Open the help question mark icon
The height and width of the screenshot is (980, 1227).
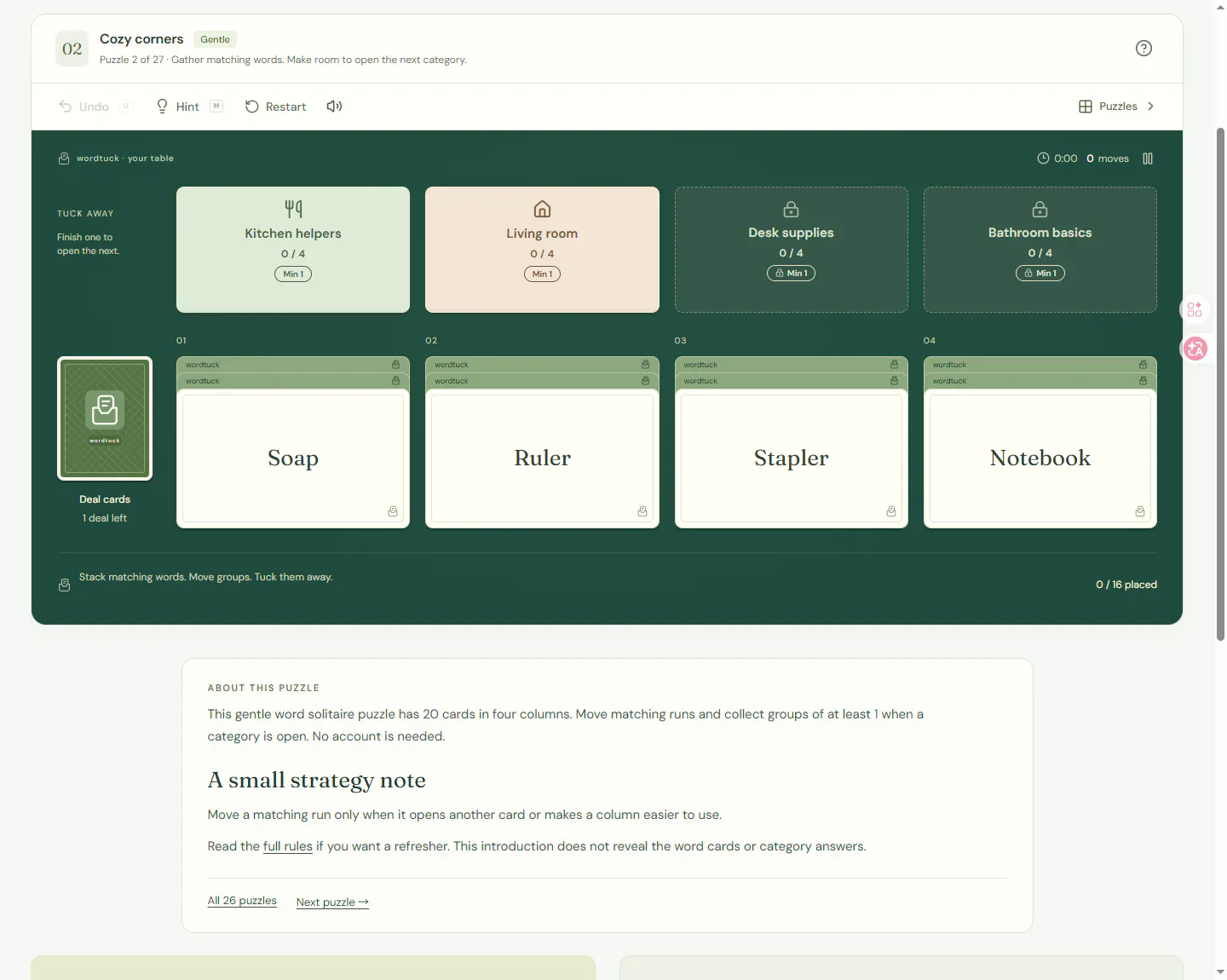click(x=1143, y=49)
